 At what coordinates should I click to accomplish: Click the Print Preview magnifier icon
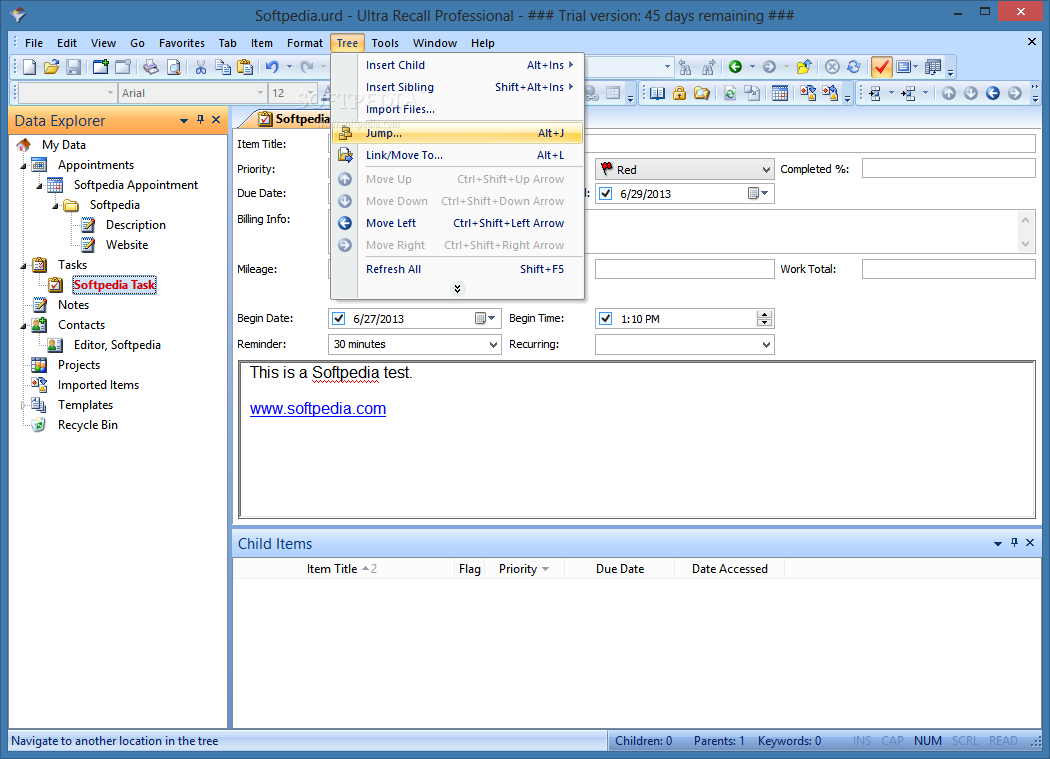[x=173, y=67]
